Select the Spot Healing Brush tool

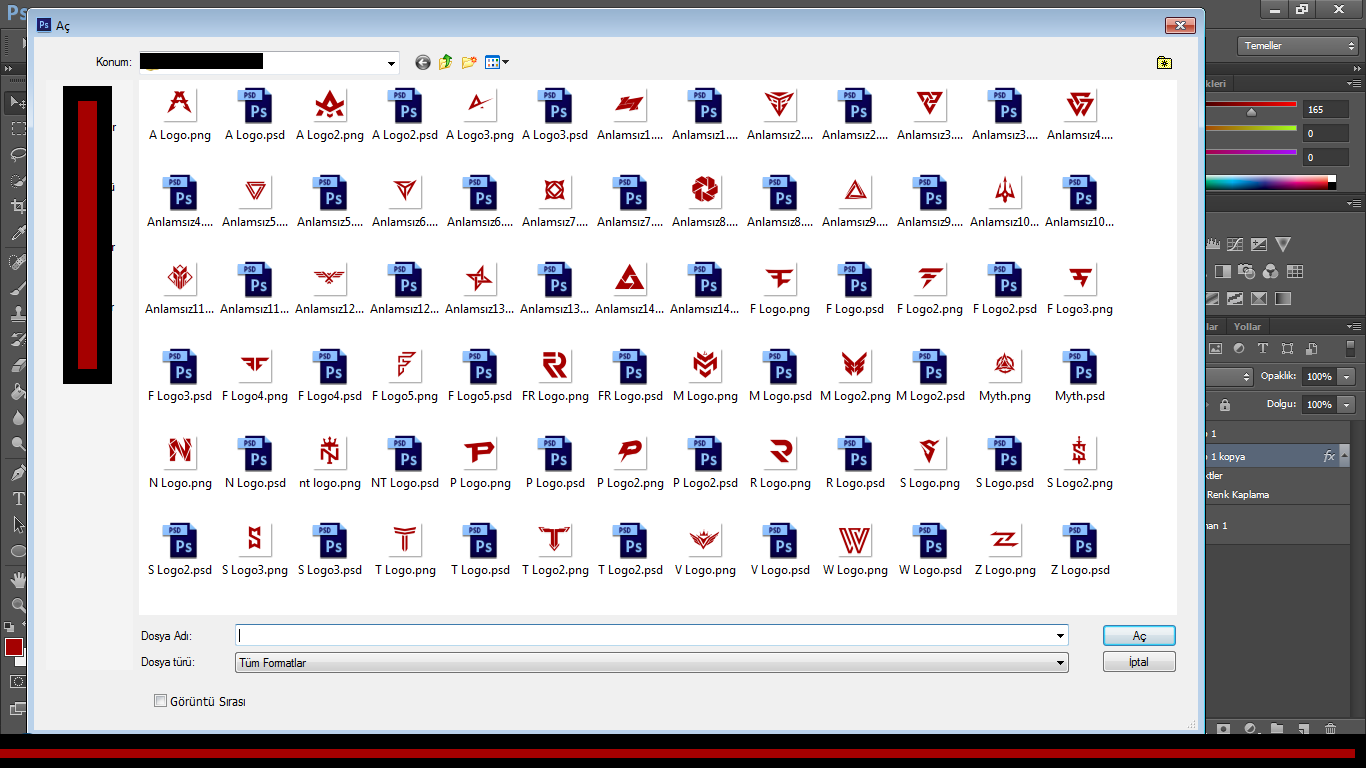(x=17, y=262)
